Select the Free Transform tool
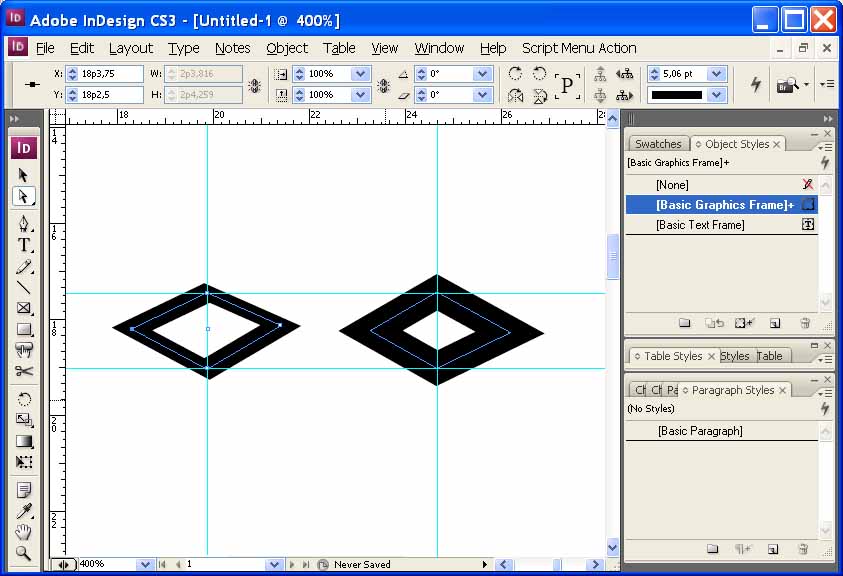The height and width of the screenshot is (576, 843). [24, 462]
